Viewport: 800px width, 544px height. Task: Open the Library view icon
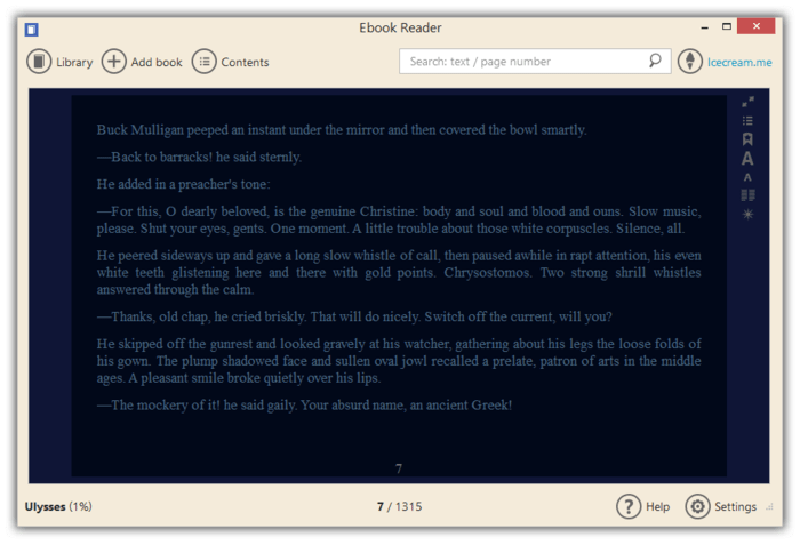39,62
